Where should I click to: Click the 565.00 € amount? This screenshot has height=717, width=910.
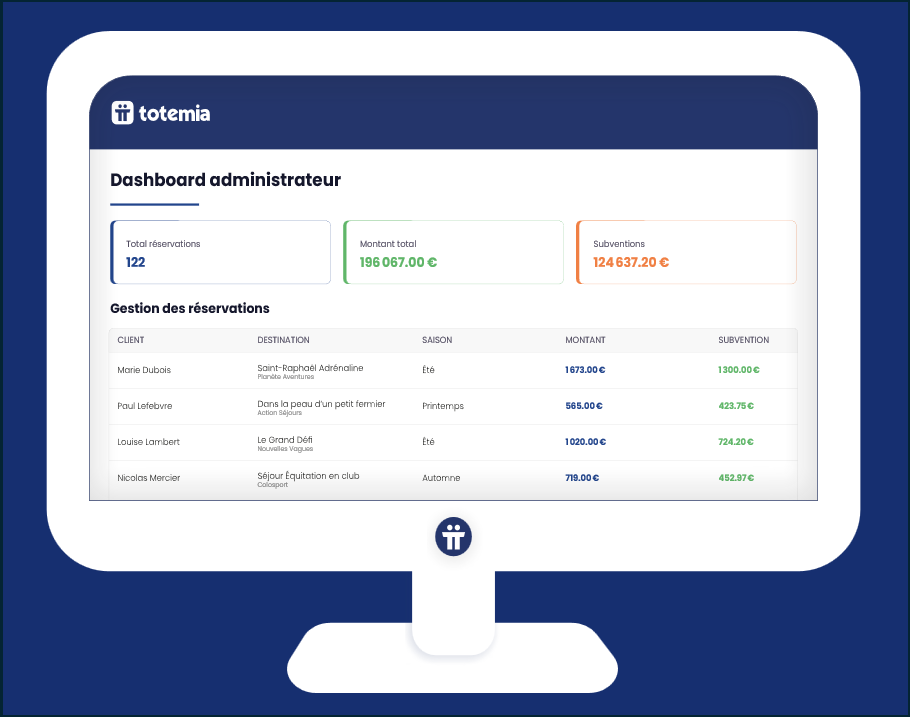tap(584, 406)
